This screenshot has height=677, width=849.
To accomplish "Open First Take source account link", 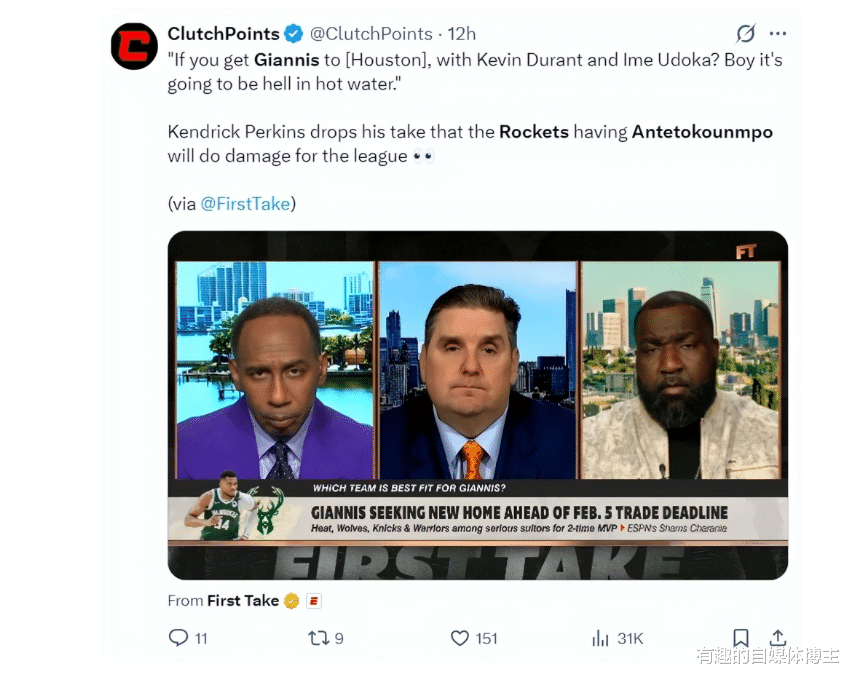I will click(243, 601).
